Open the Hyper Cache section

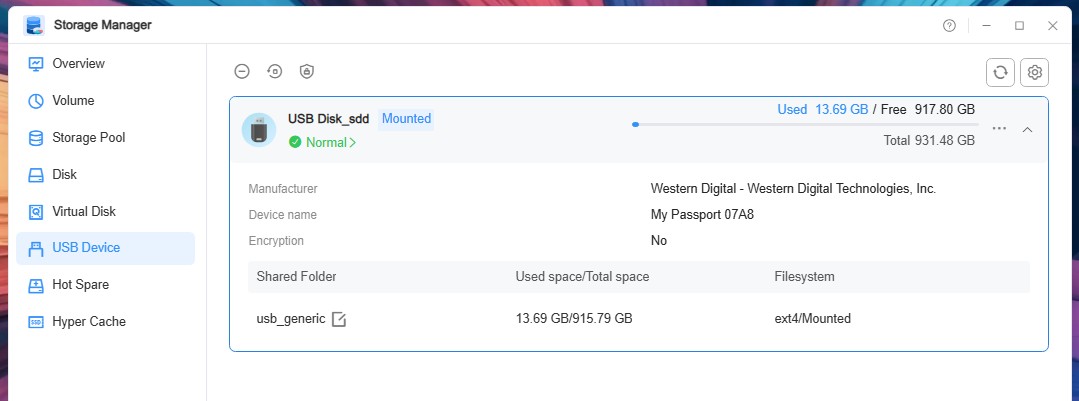coord(105,322)
